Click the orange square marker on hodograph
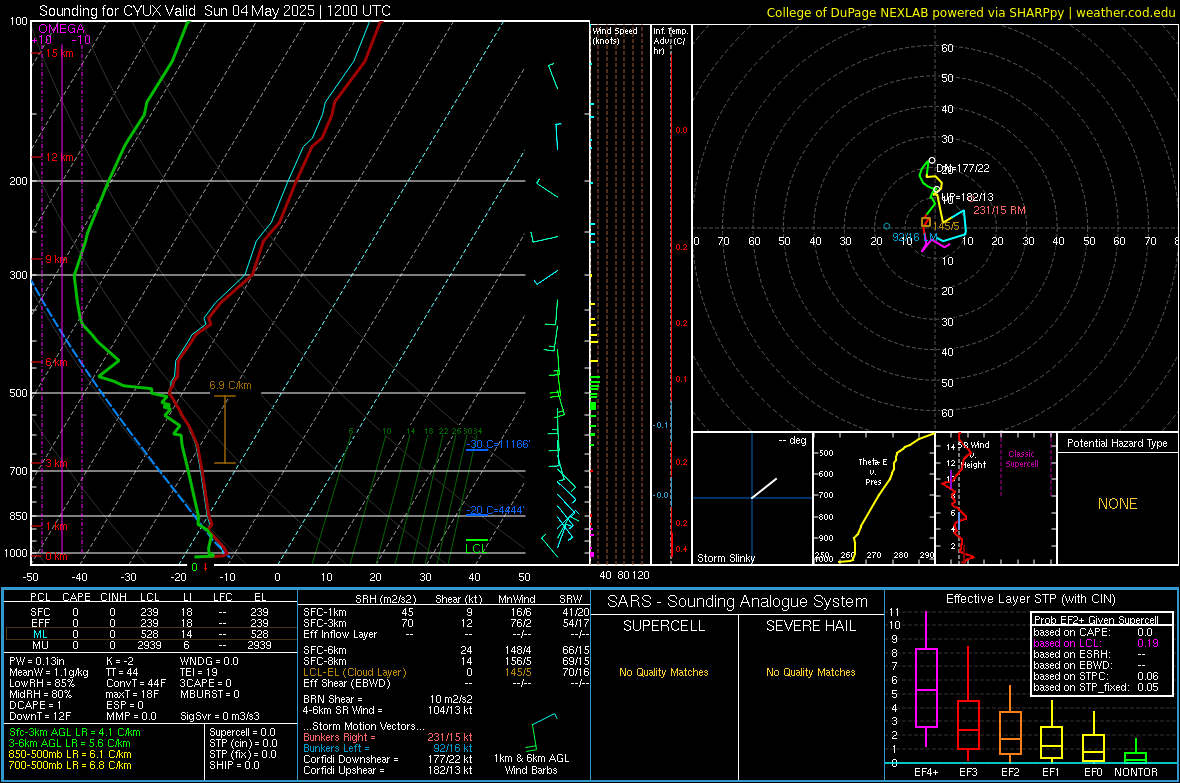1180x783 pixels. pos(926,222)
